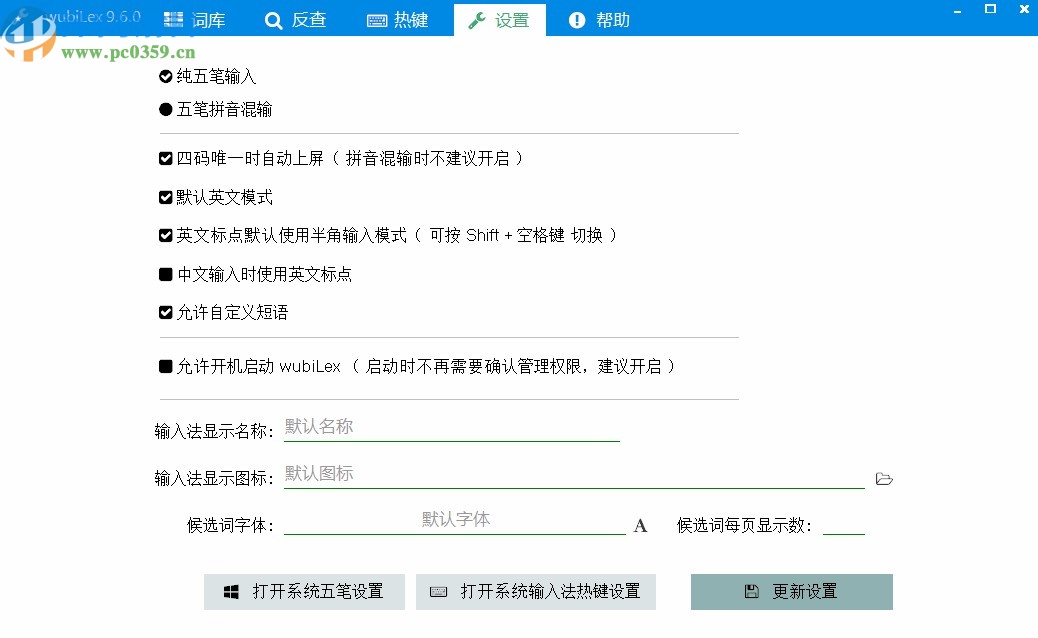Image resolution: width=1038 pixels, height=638 pixels.
Task: Click the 候选词每页显示数 field
Action: coord(843,524)
